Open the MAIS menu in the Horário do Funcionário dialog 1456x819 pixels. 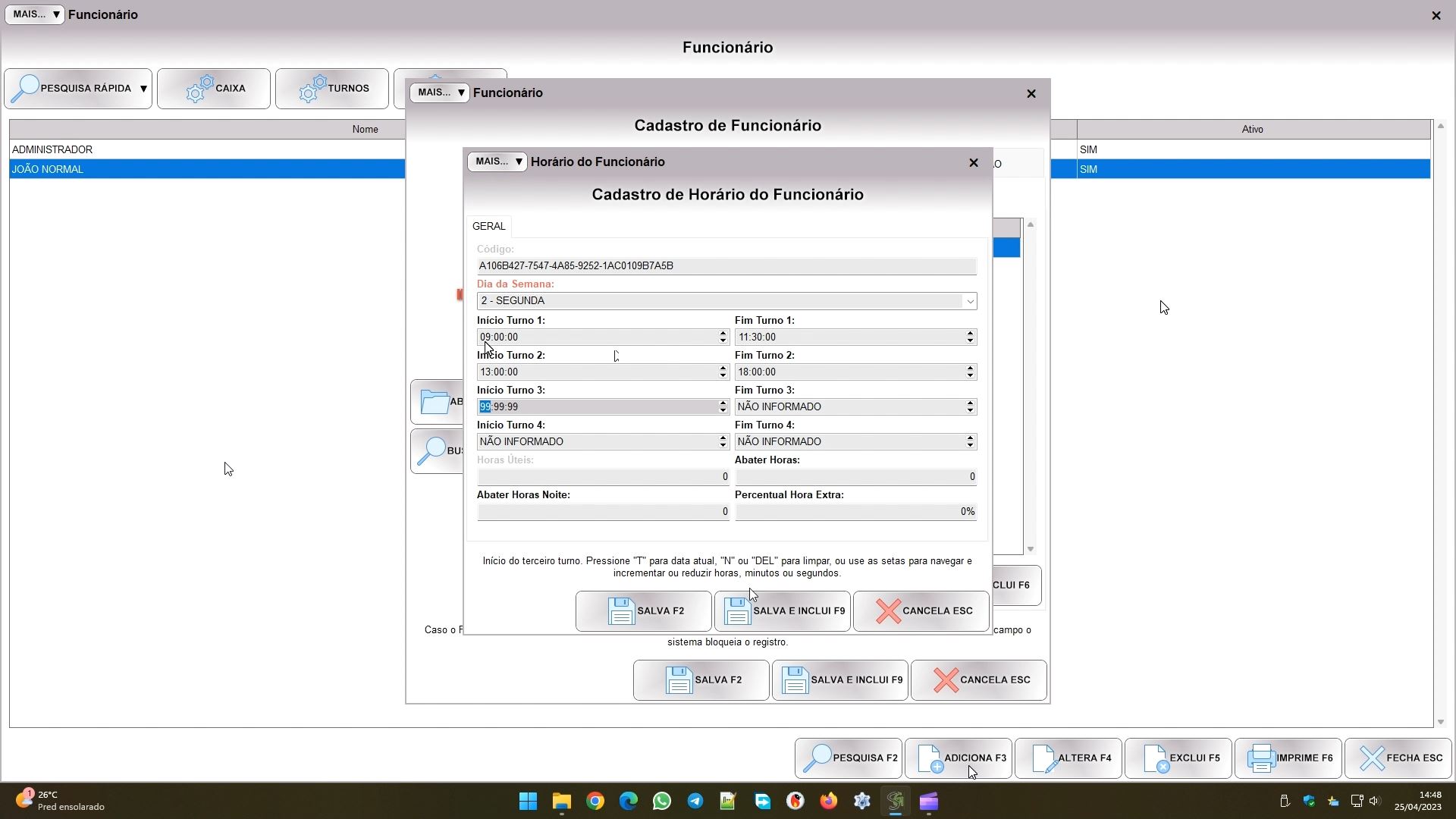point(497,162)
